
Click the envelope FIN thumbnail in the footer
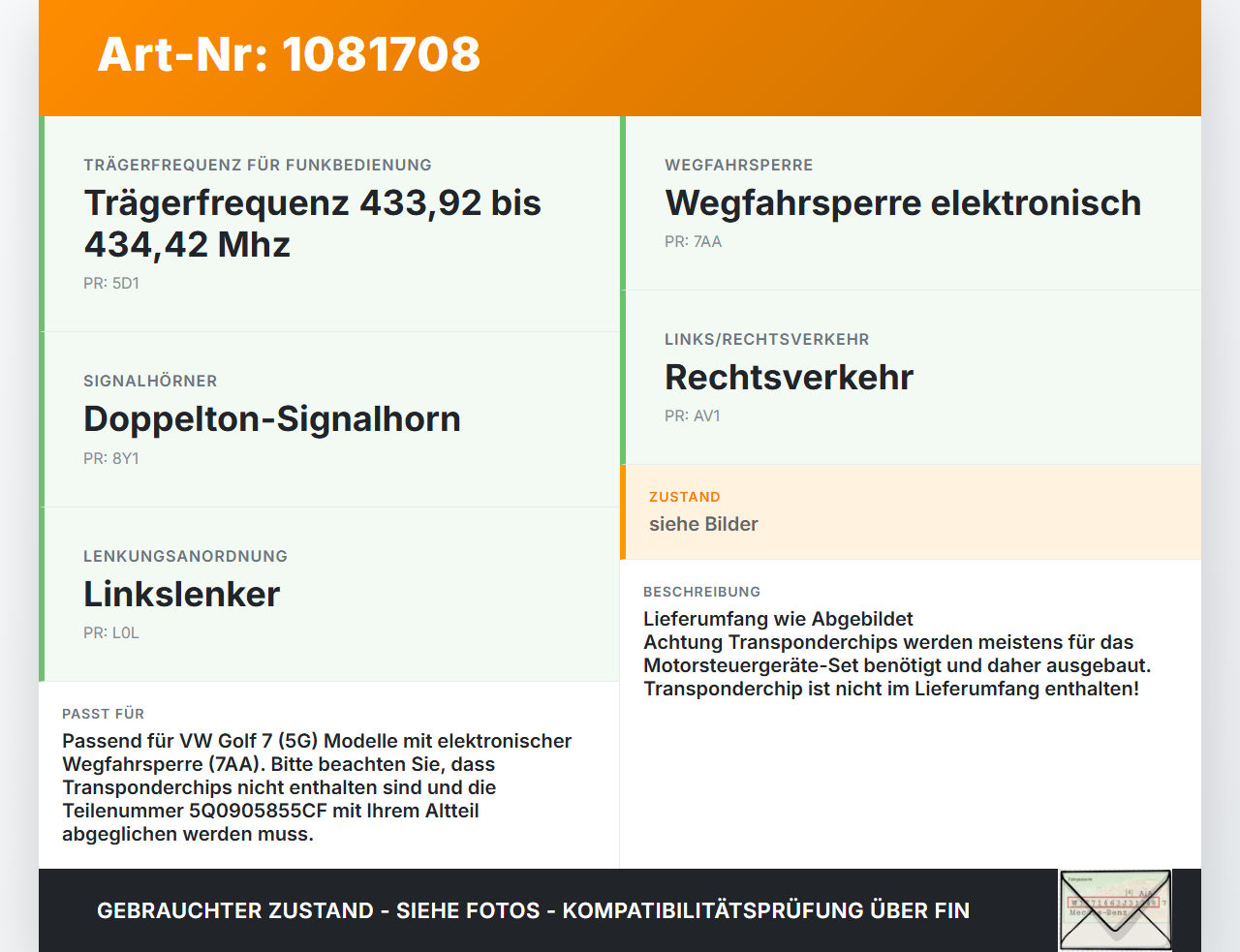(1115, 910)
